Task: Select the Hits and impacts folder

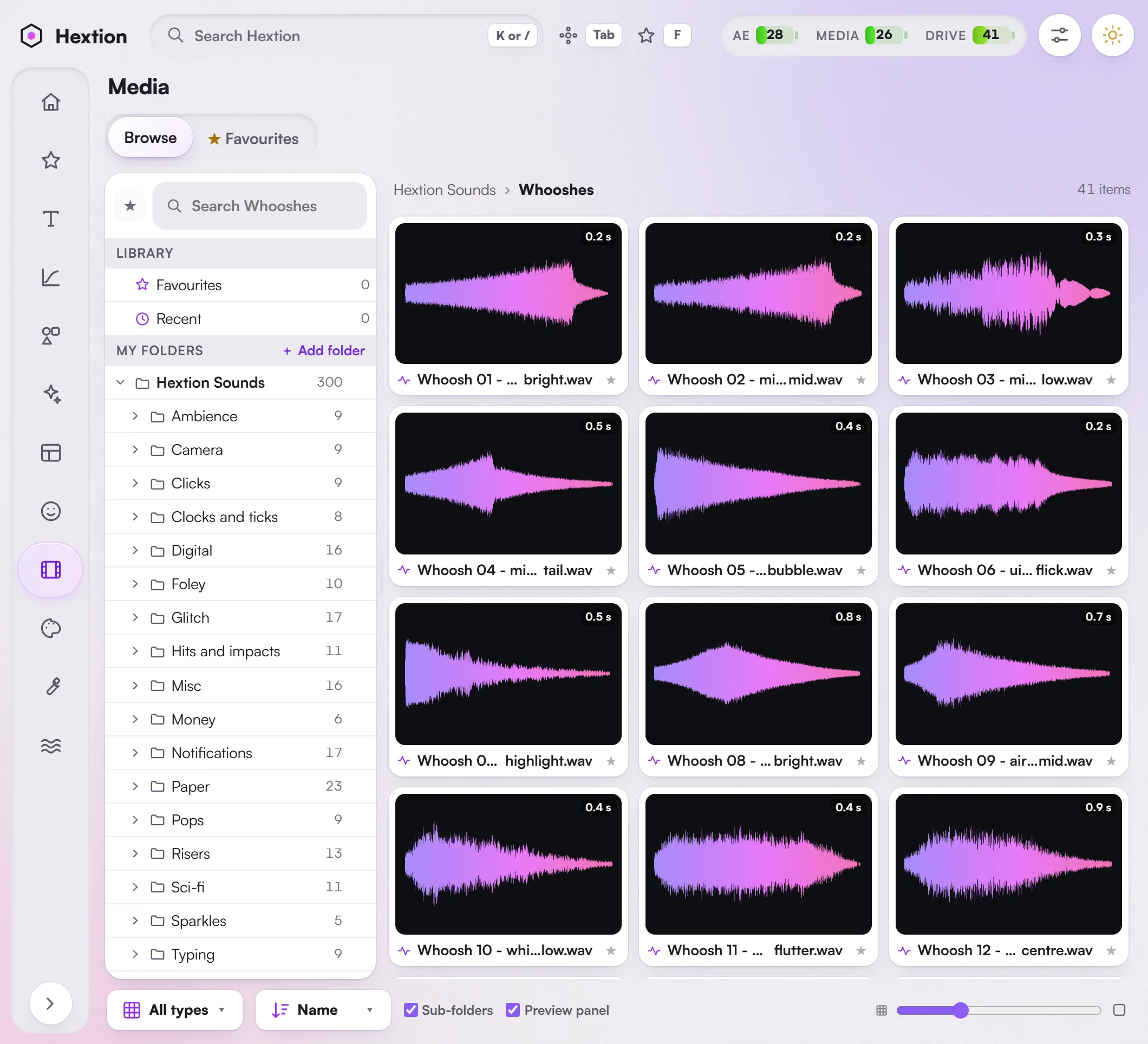Action: pos(240,651)
